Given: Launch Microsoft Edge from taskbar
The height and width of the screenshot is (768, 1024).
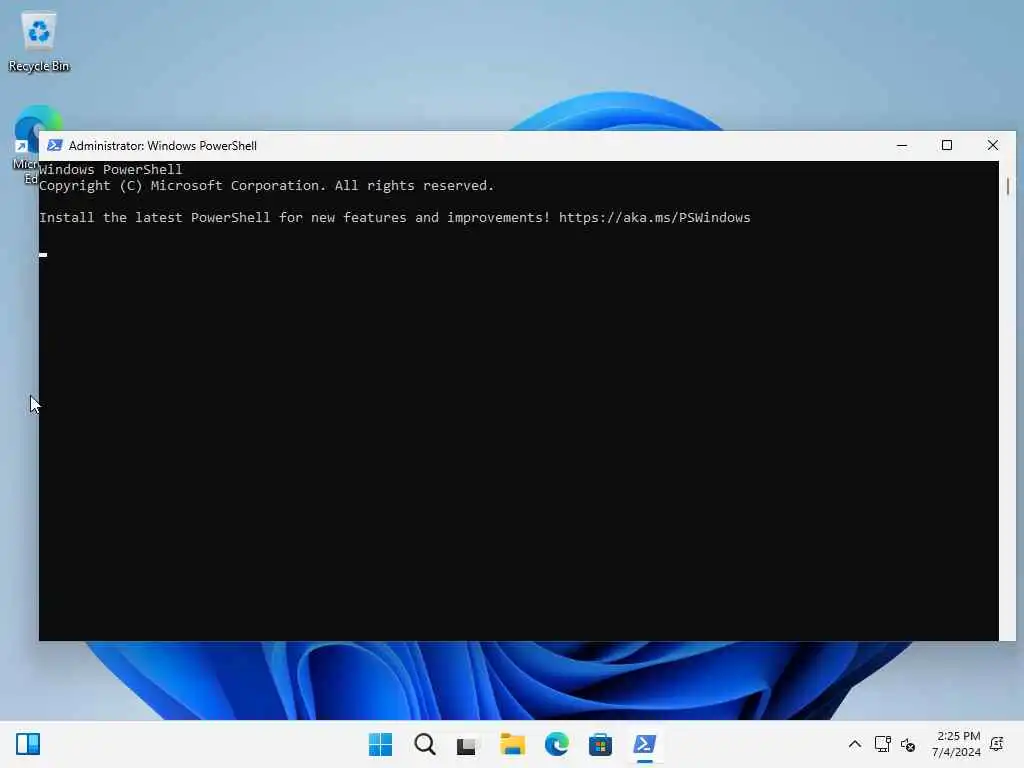Looking at the screenshot, I should 556,744.
